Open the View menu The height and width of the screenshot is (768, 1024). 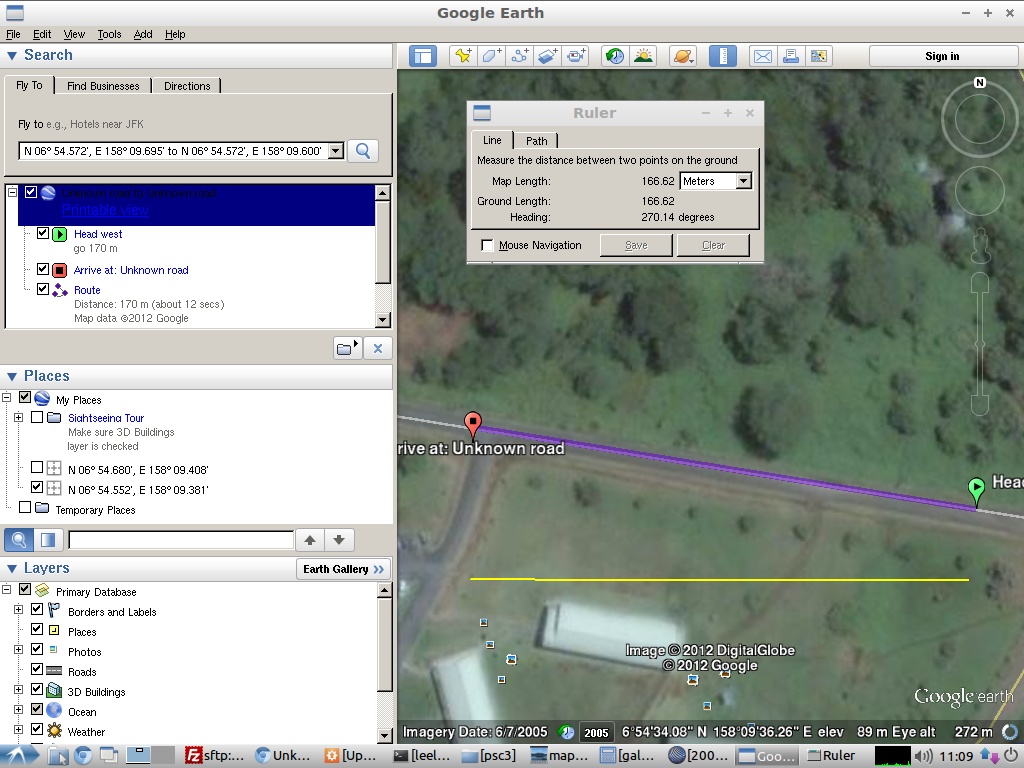pos(74,34)
